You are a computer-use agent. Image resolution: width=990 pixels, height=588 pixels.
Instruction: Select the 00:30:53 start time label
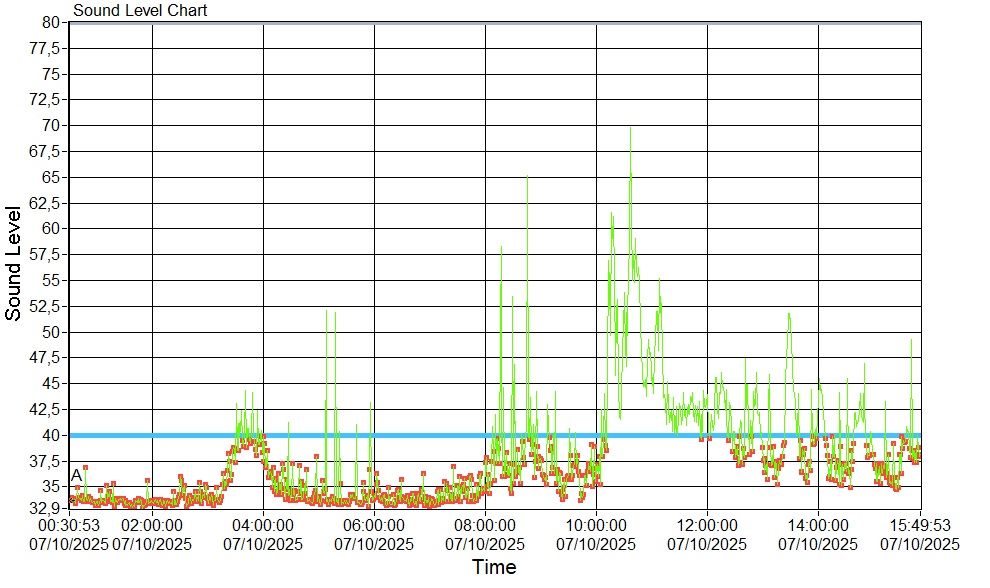tap(69, 524)
